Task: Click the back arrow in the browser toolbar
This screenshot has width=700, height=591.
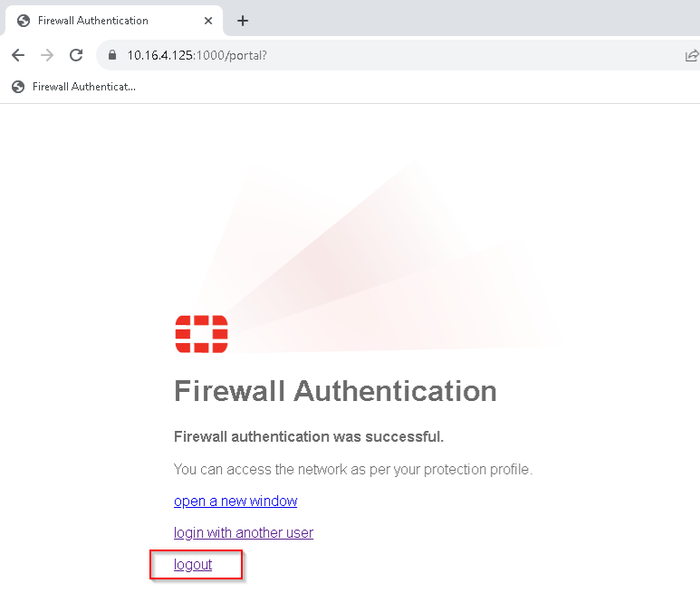Action: (18, 55)
